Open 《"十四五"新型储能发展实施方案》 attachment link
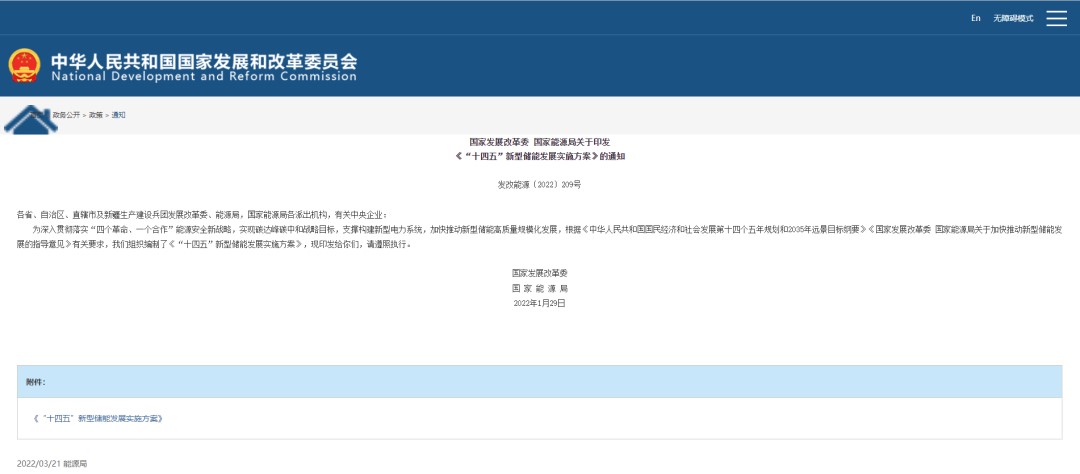Image resolution: width=1080 pixels, height=474 pixels. (97, 418)
